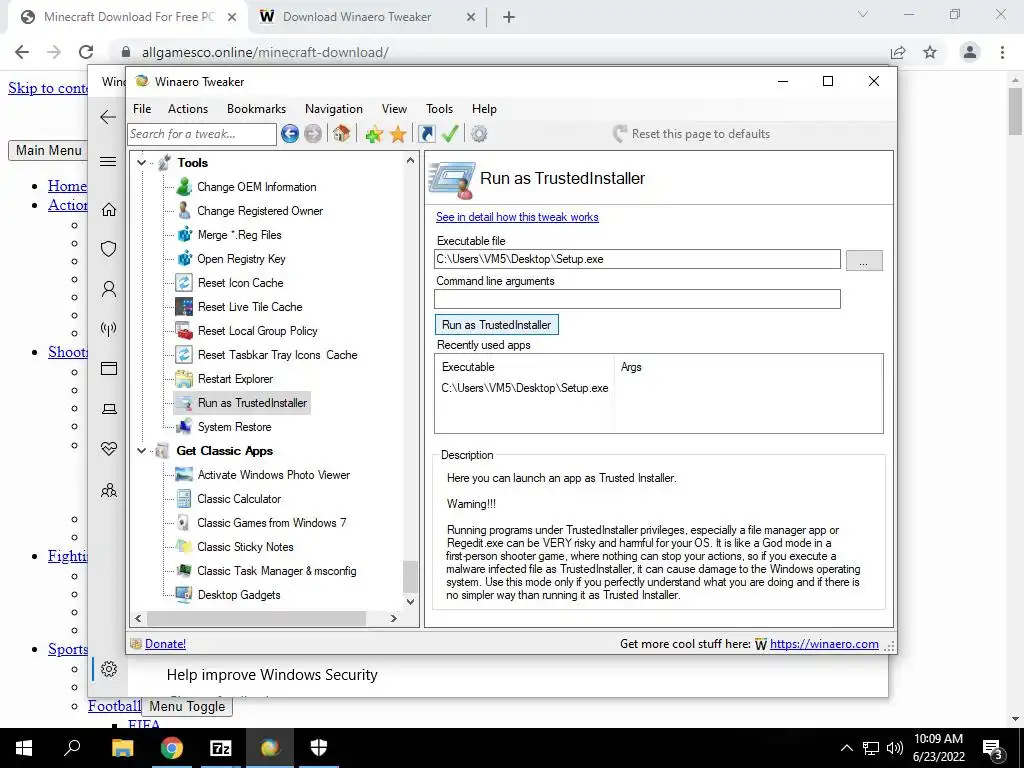Viewport: 1024px width, 768px height.
Task: Click the Windows Security back arrow
Action: tap(108, 117)
